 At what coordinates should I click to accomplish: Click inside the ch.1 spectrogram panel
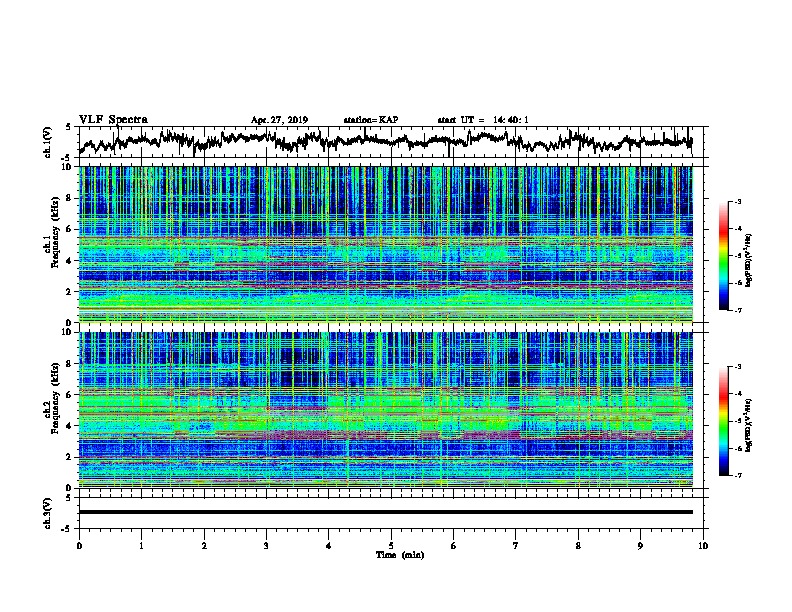click(386, 244)
